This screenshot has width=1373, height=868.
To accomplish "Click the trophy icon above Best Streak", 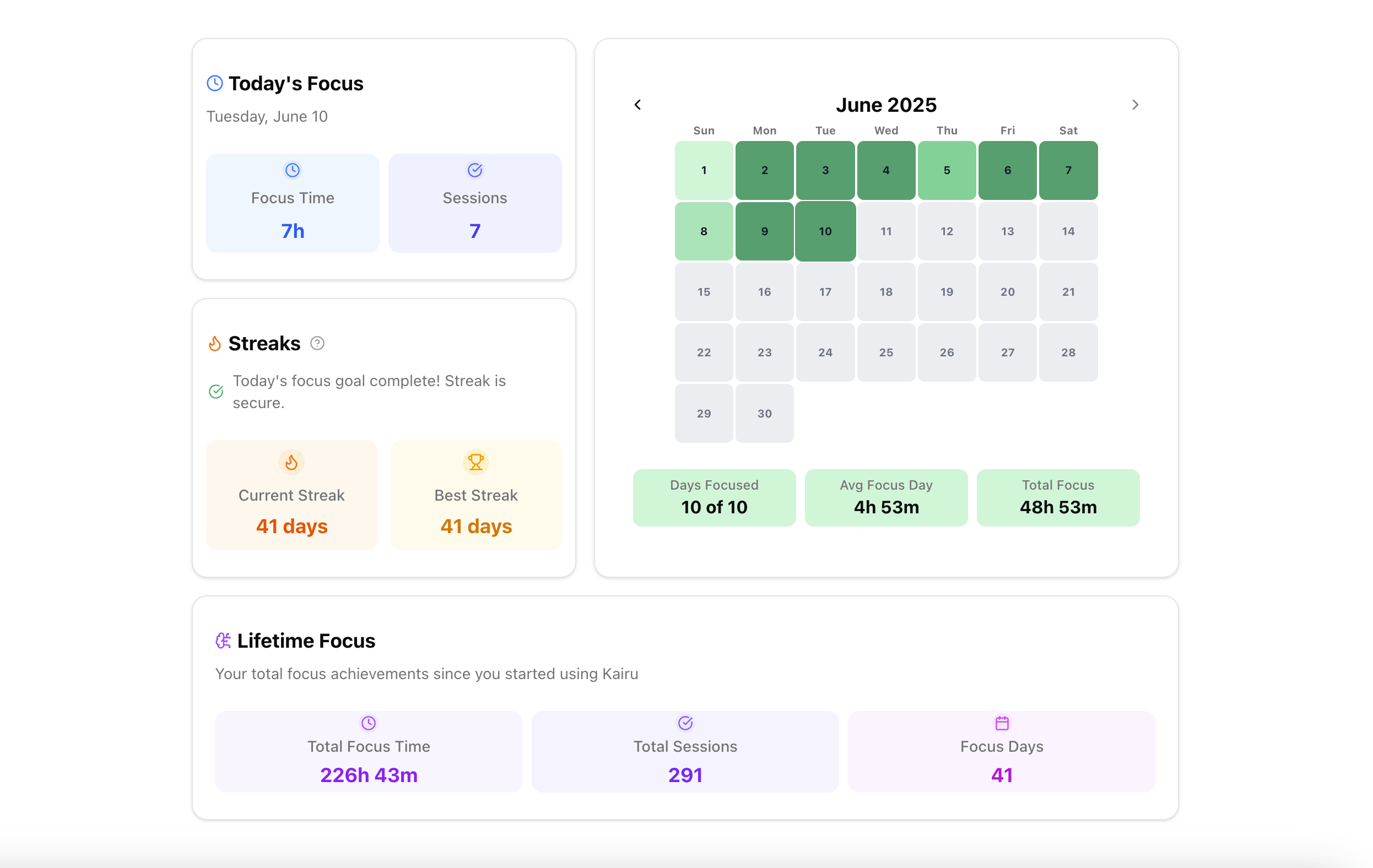I will pos(475,462).
